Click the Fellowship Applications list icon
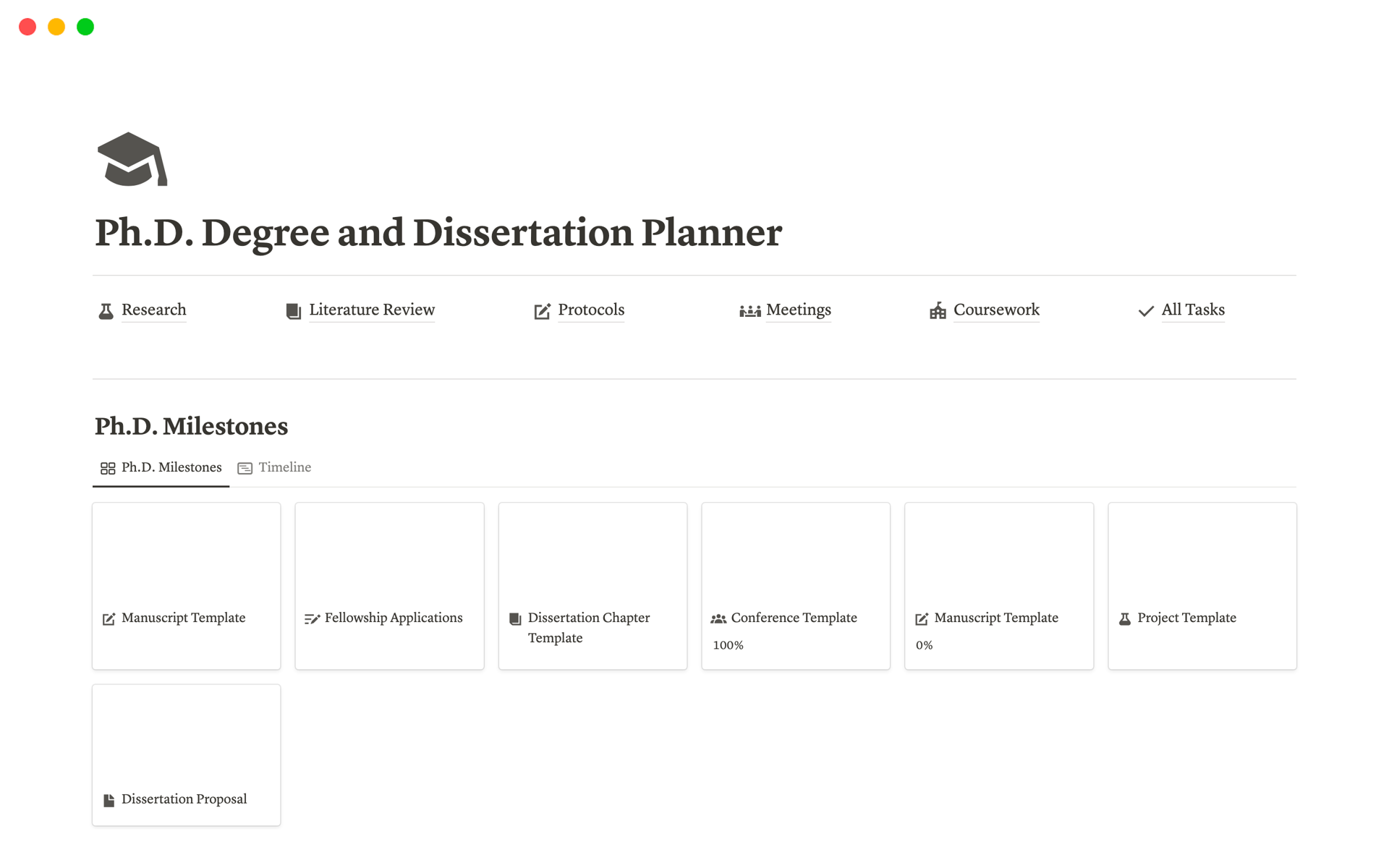Viewport: 1389px width, 868px height. point(311,617)
